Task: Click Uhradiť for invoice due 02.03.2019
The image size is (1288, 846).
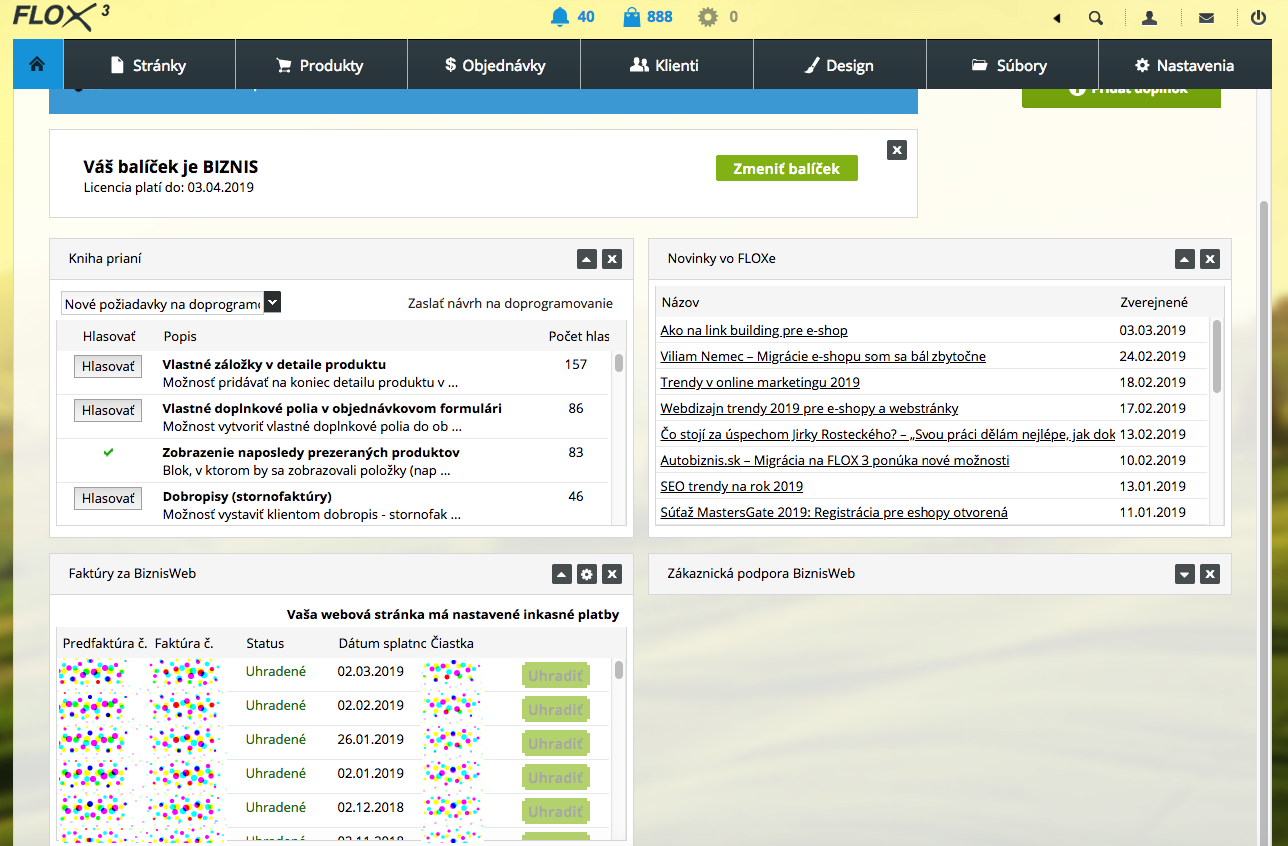Action: tap(555, 675)
